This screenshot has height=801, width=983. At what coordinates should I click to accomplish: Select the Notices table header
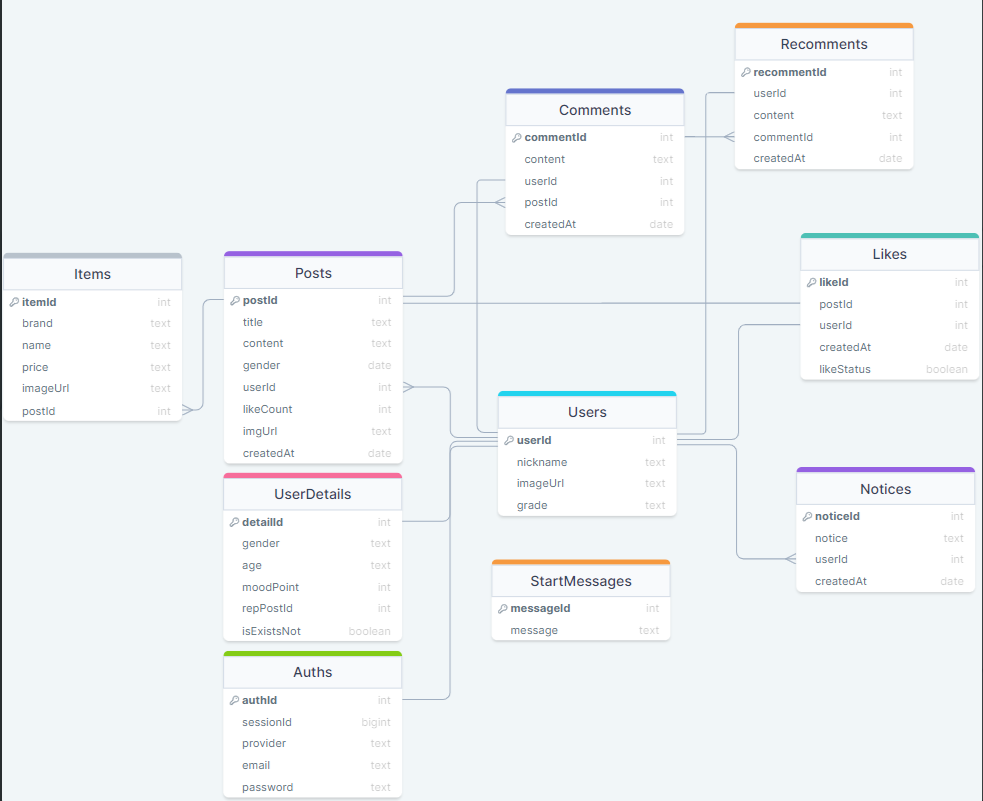[x=886, y=489]
